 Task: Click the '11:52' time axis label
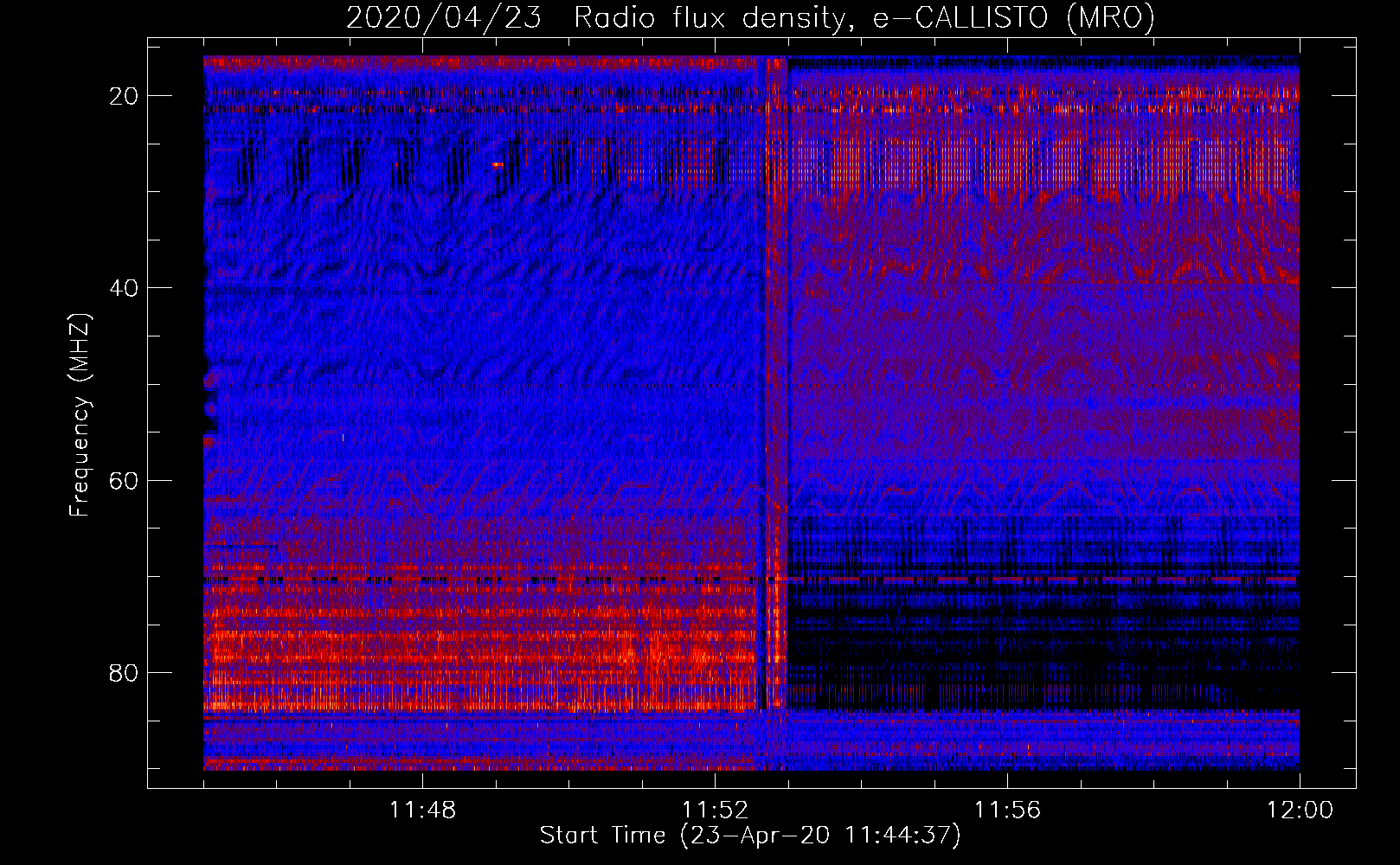click(x=715, y=811)
